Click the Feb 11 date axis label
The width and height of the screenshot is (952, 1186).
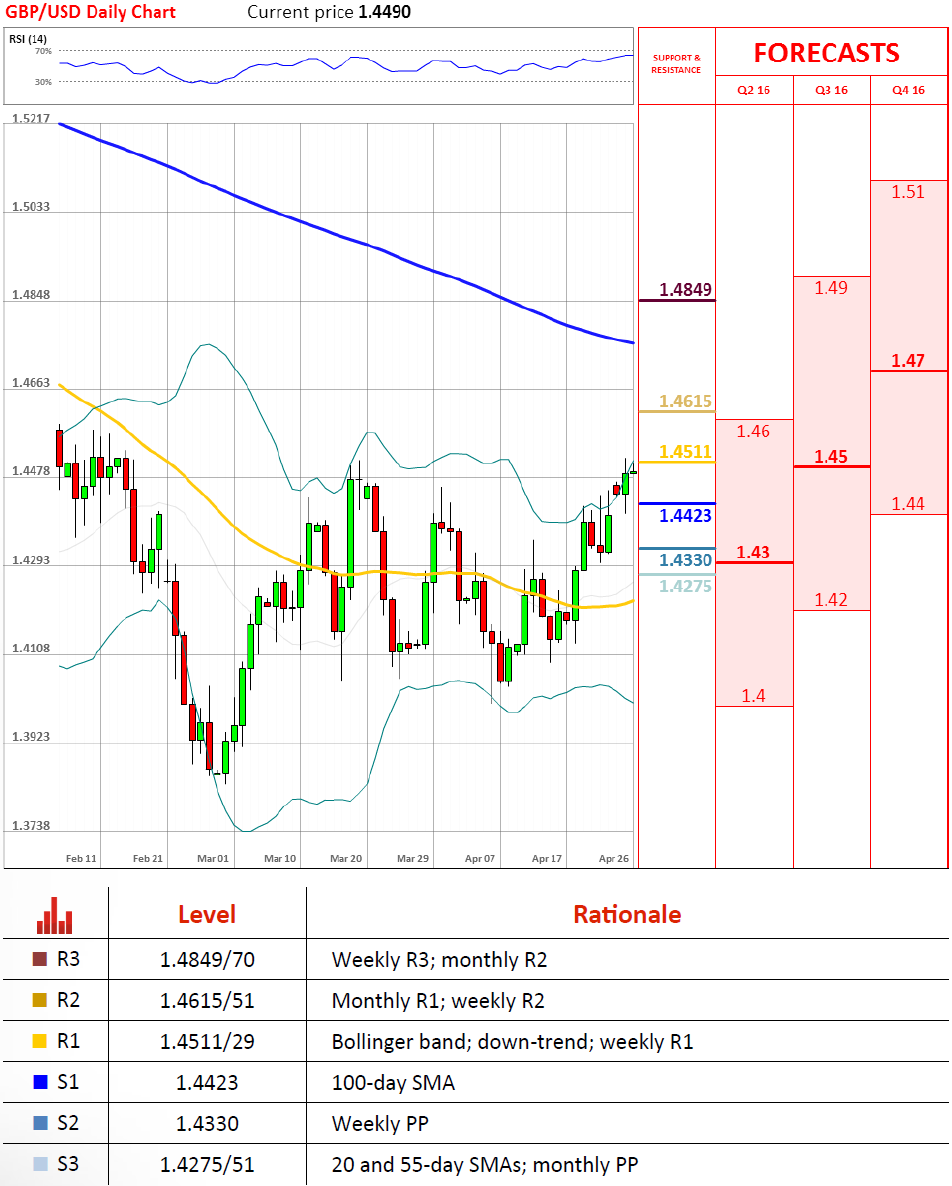81,858
